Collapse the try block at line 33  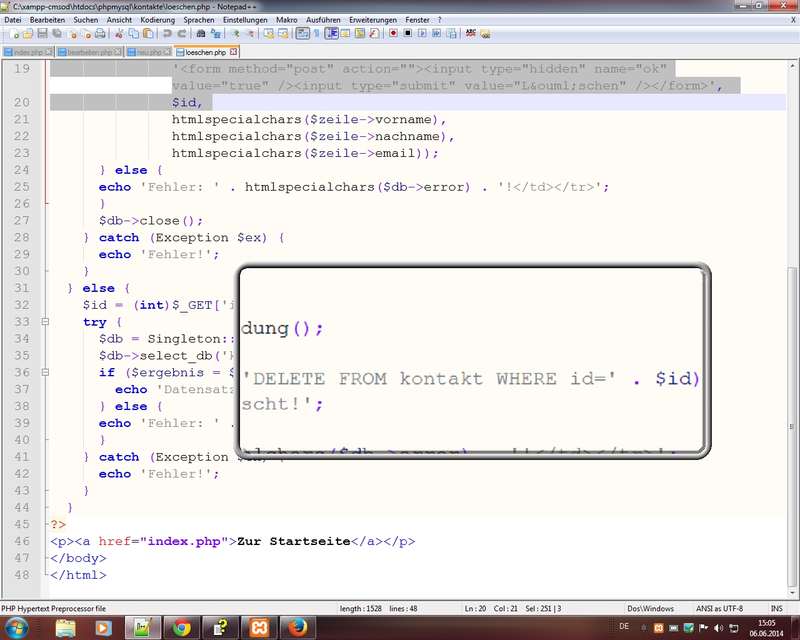(45, 322)
